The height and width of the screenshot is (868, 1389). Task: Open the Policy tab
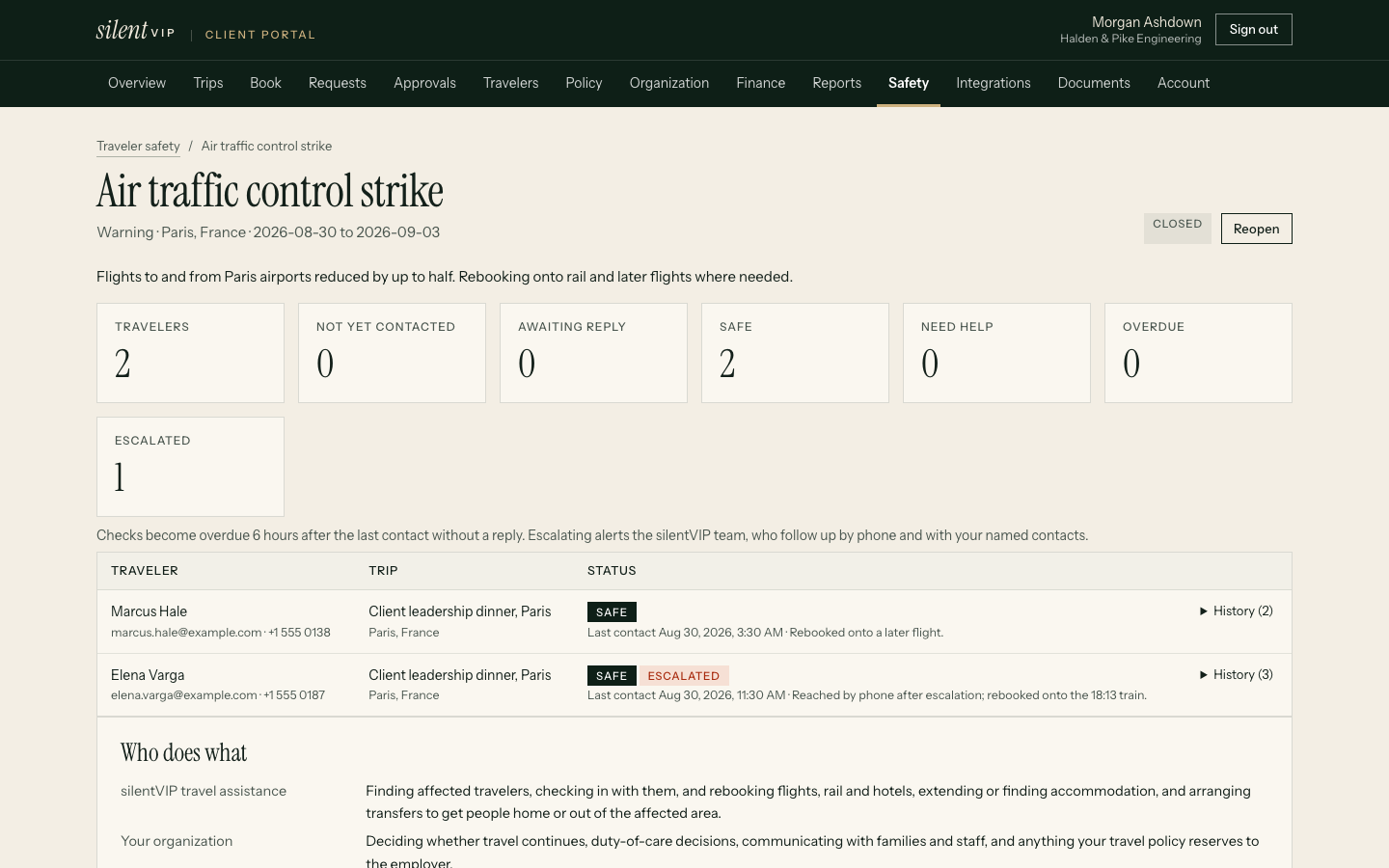point(584,83)
